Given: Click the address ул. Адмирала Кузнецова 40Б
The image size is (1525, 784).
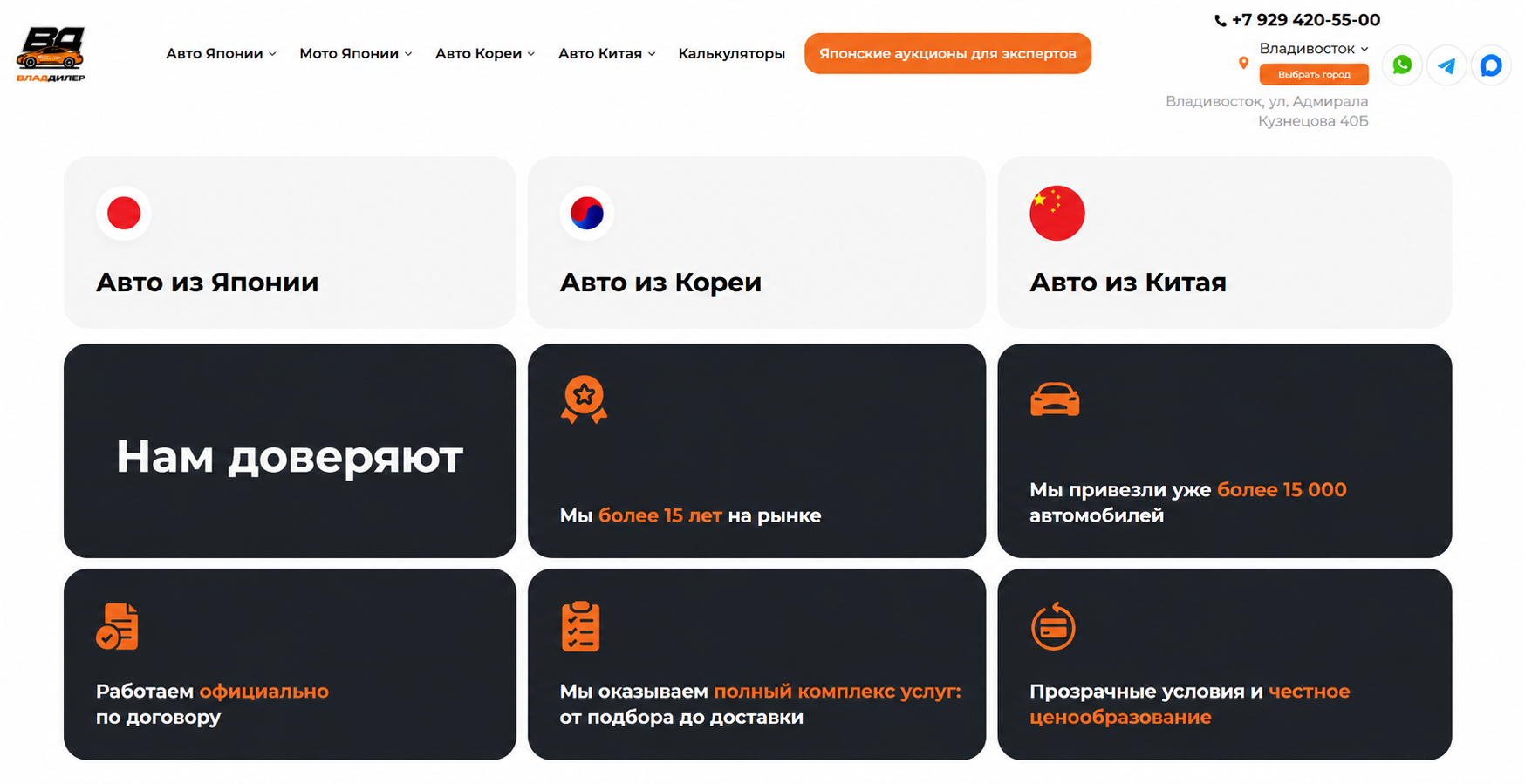Looking at the screenshot, I should pyautogui.click(x=1268, y=112).
